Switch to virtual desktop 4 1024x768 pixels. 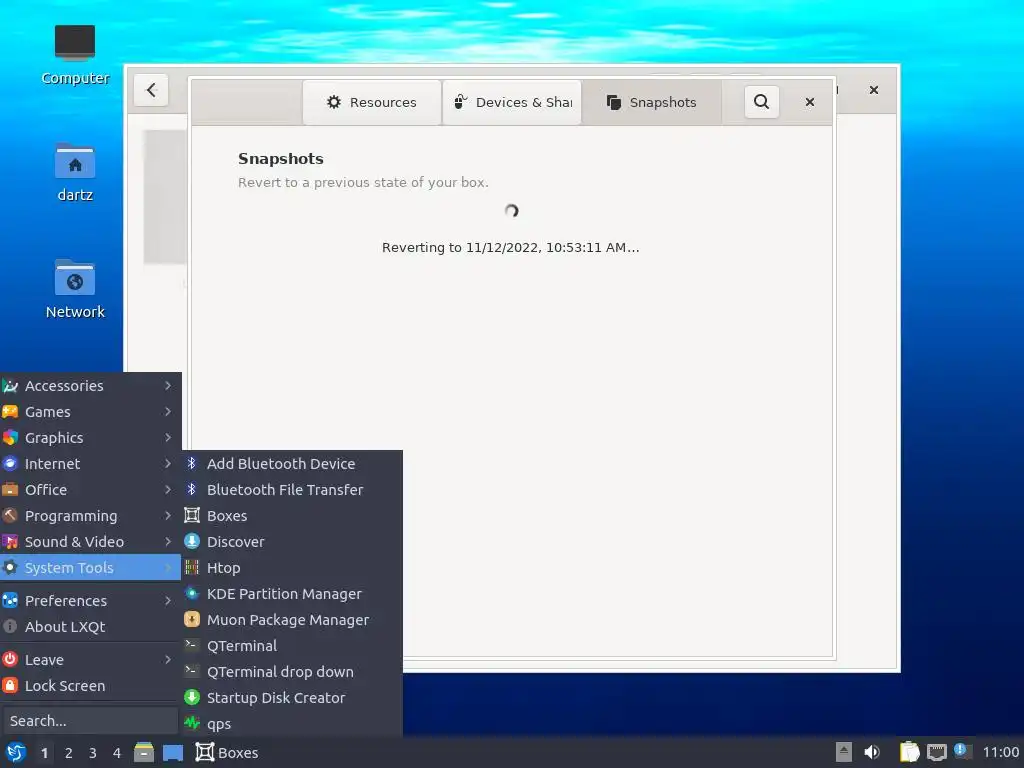(x=117, y=753)
